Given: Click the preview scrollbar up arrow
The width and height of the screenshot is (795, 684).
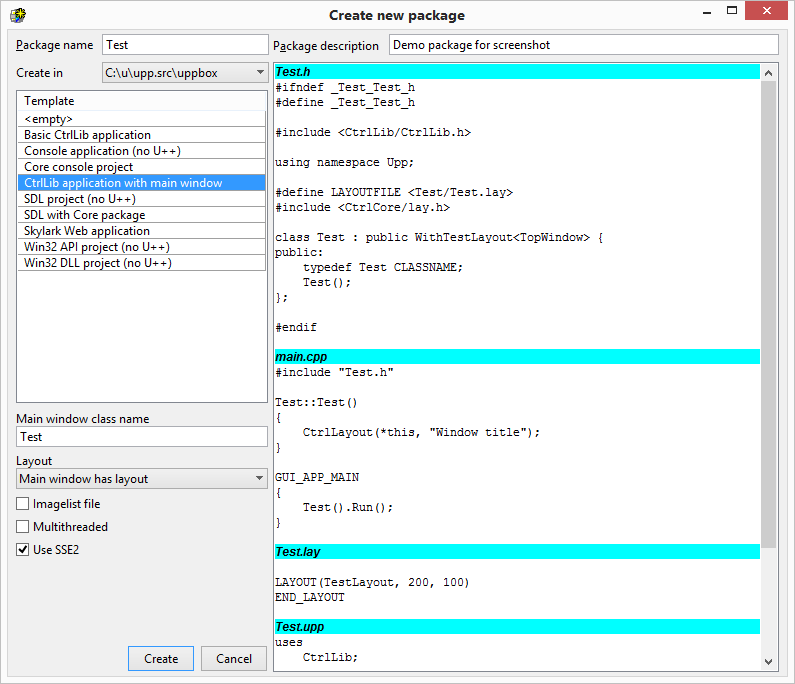Looking at the screenshot, I should coord(769,73).
